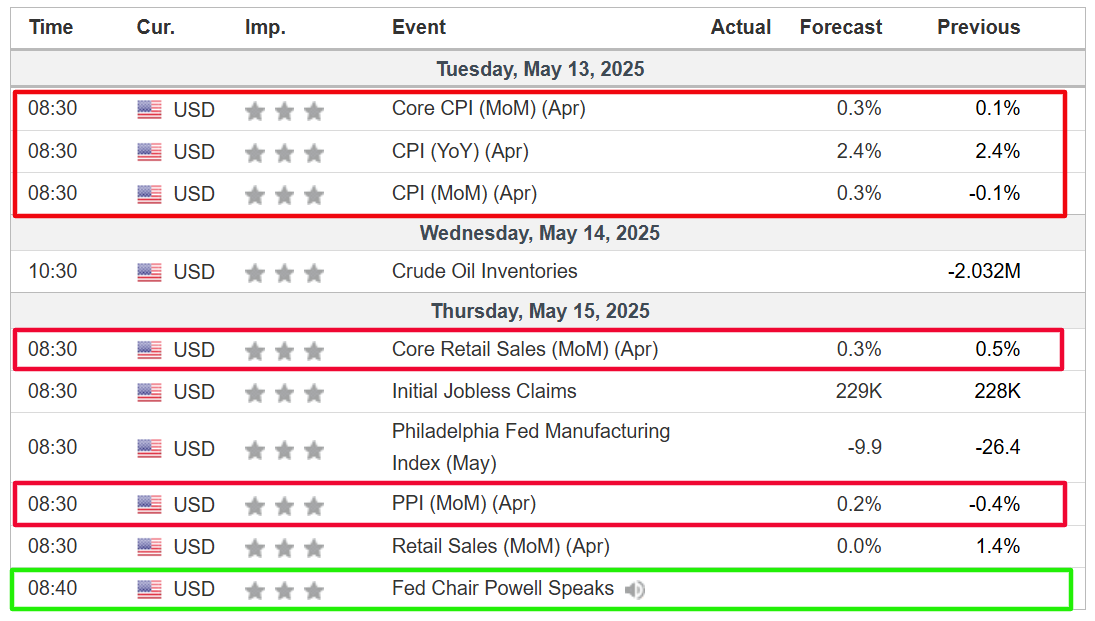1095x621 pixels.
Task: Click the Cur. column header
Action: tap(156, 27)
